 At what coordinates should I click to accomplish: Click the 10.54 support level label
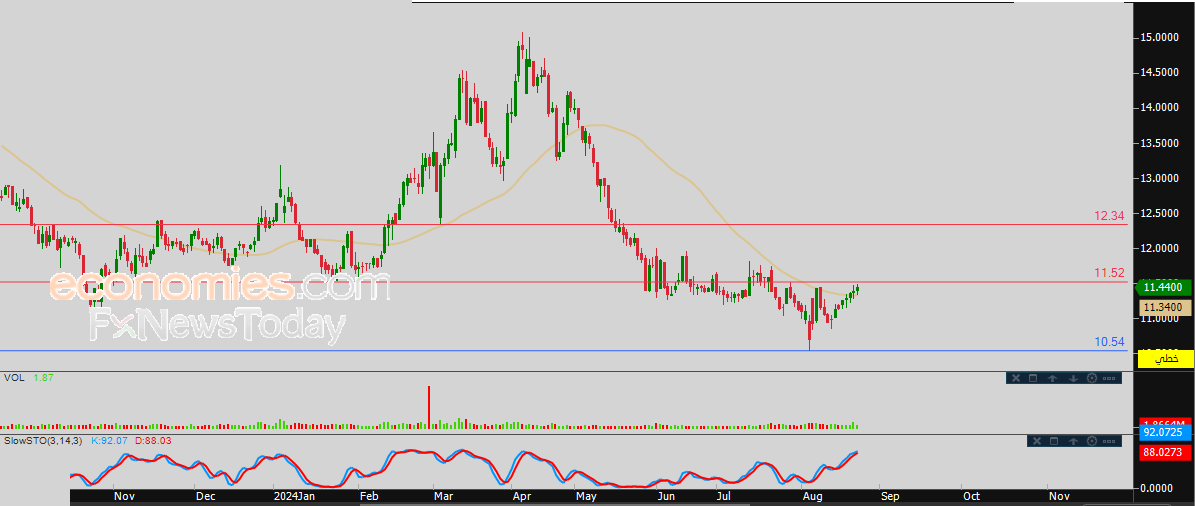pyautogui.click(x=1109, y=341)
